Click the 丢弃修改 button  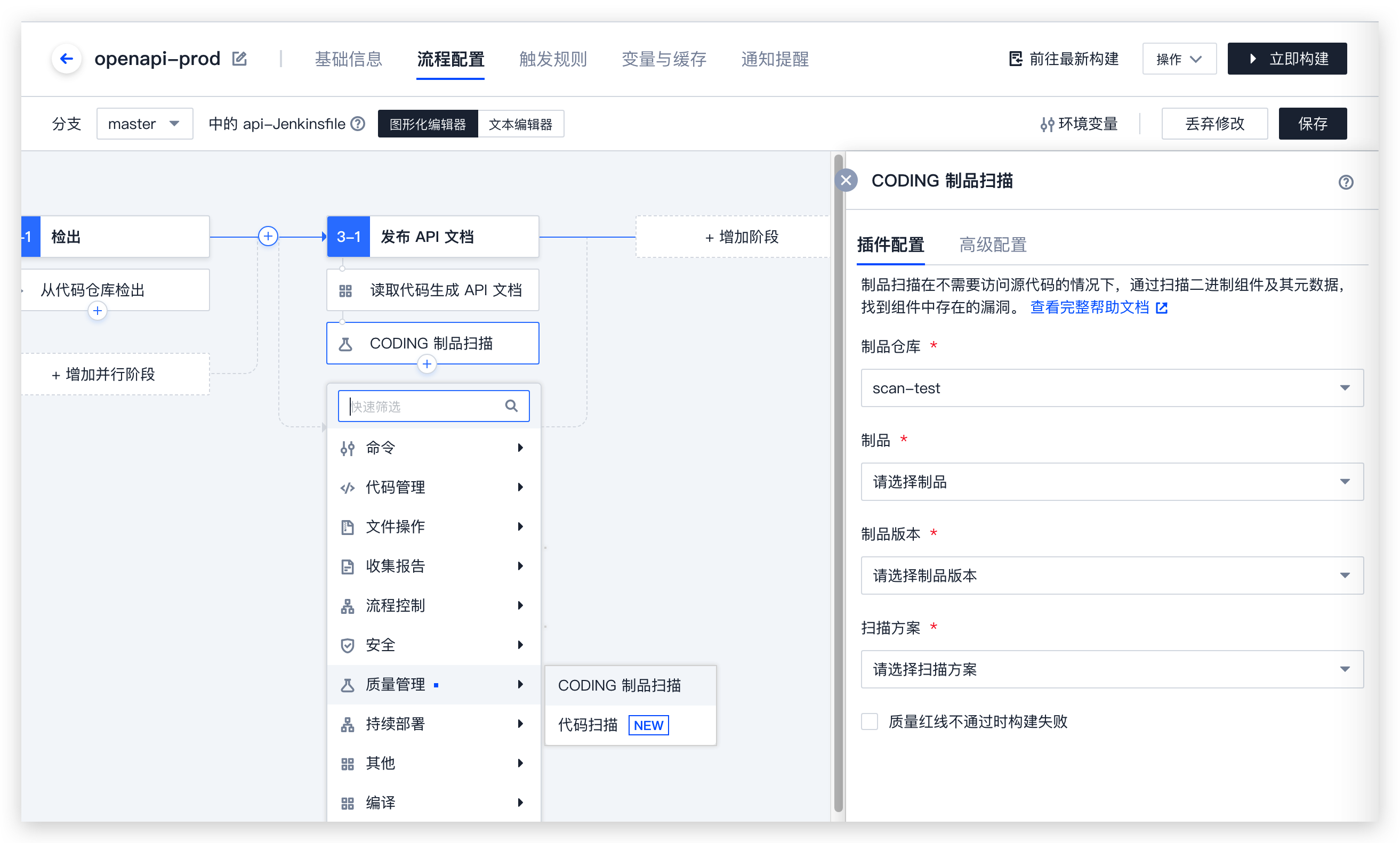pos(1214,123)
